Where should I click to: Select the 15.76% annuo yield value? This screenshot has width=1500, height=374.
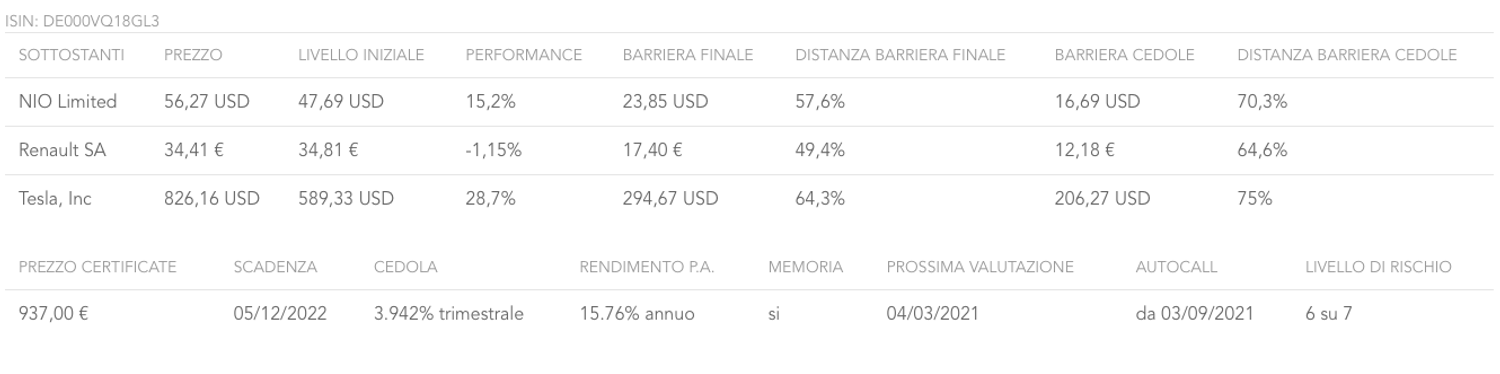click(x=637, y=314)
